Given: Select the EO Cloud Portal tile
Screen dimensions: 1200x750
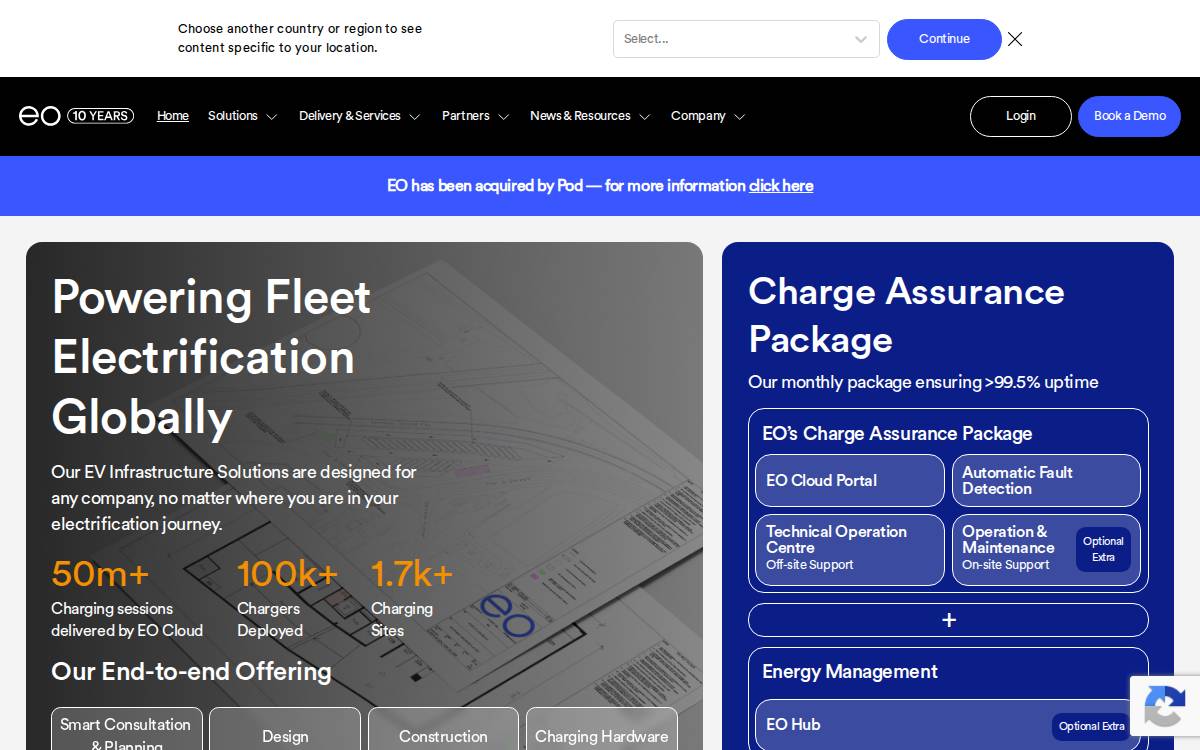Looking at the screenshot, I should tap(850, 481).
